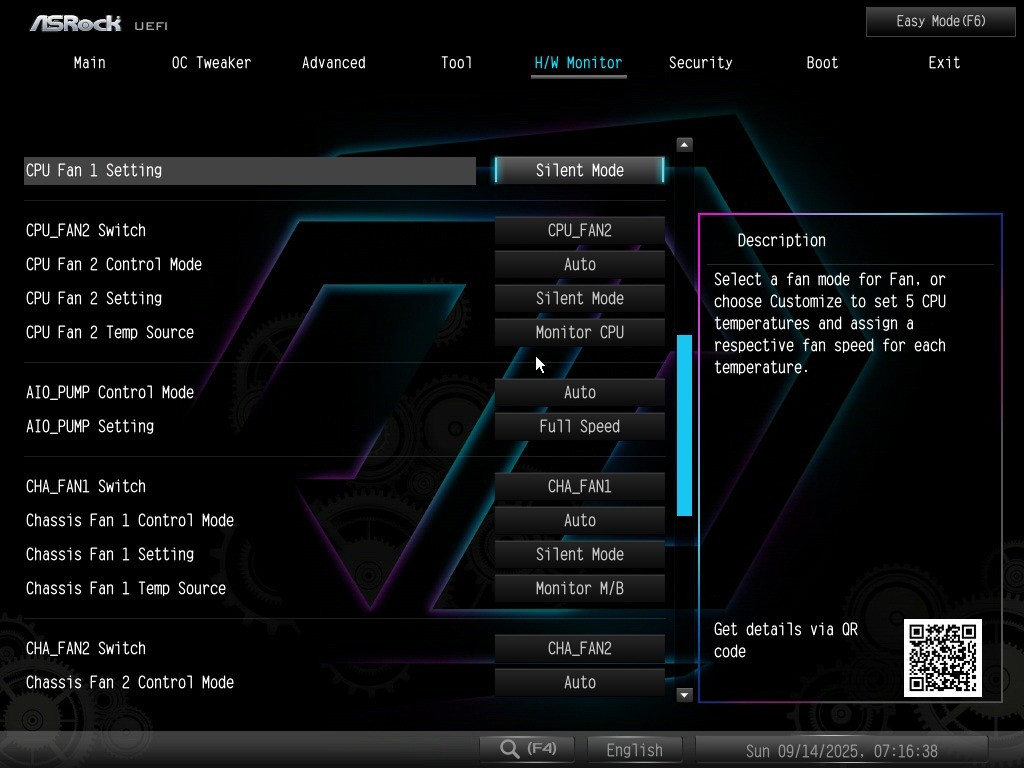
Task: Select the CPU_FAN2 Switch label
Action: (x=86, y=231)
